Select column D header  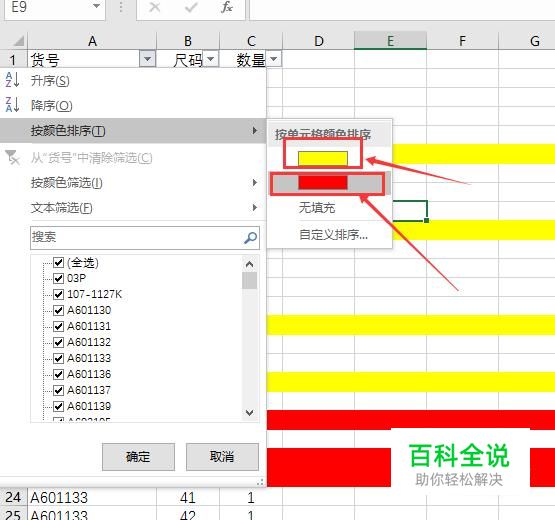click(319, 41)
